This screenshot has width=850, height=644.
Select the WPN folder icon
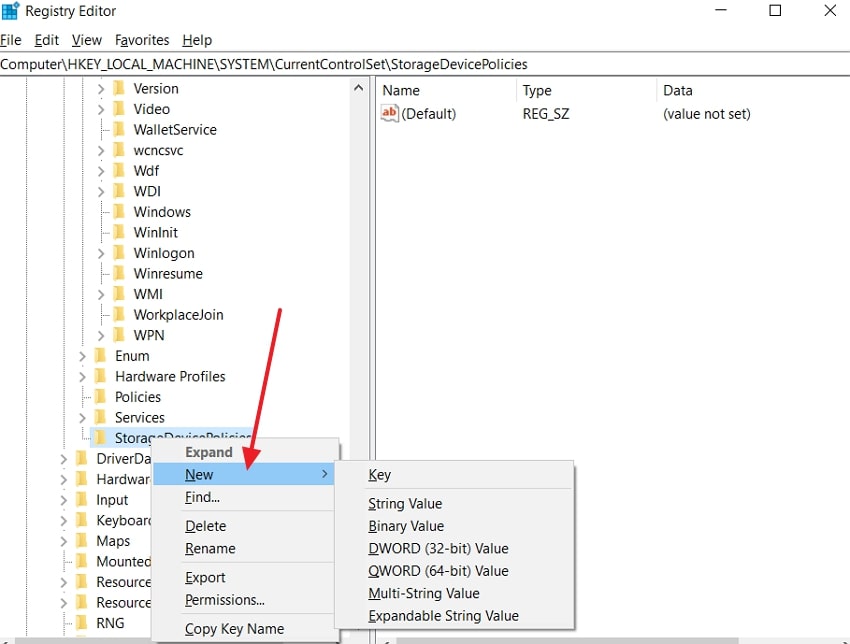point(119,335)
